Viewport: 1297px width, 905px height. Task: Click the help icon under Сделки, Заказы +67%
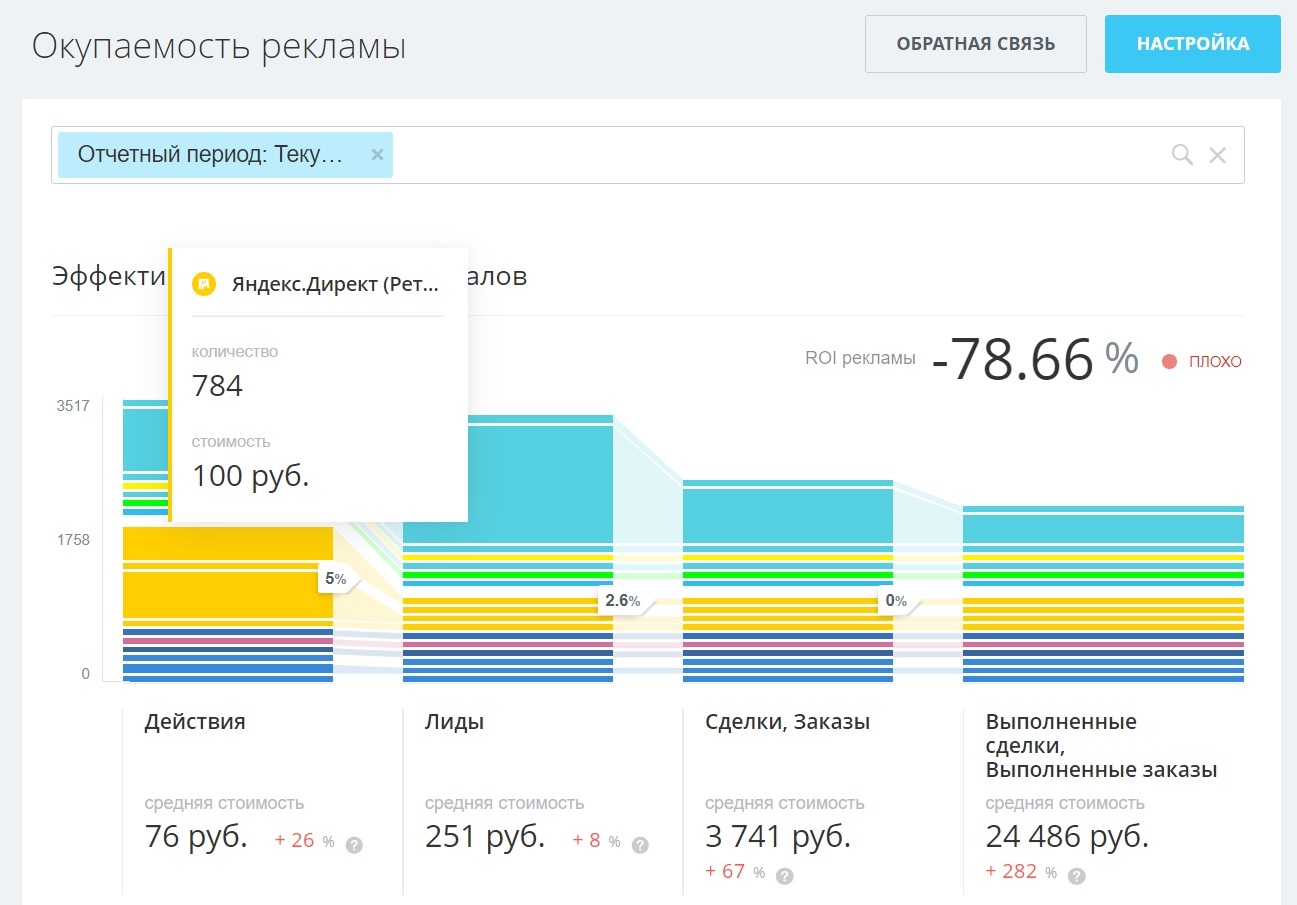click(785, 876)
